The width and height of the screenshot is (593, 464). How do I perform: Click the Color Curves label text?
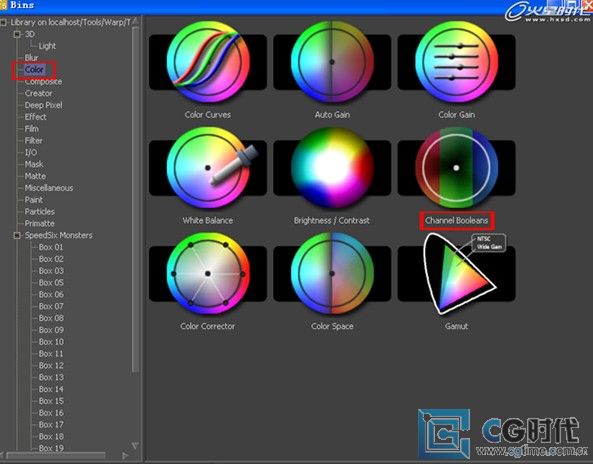[x=208, y=115]
